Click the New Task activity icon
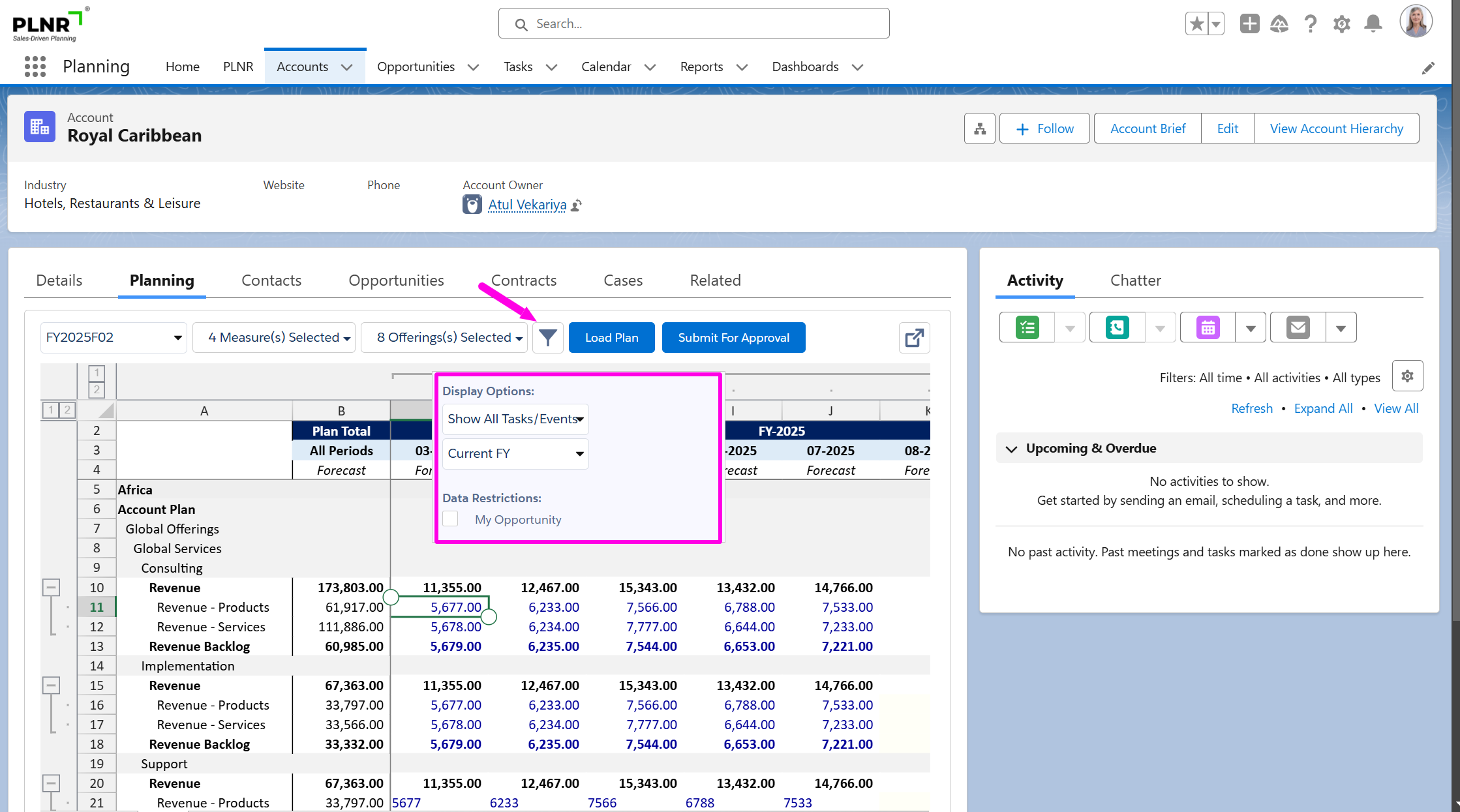 1027,327
